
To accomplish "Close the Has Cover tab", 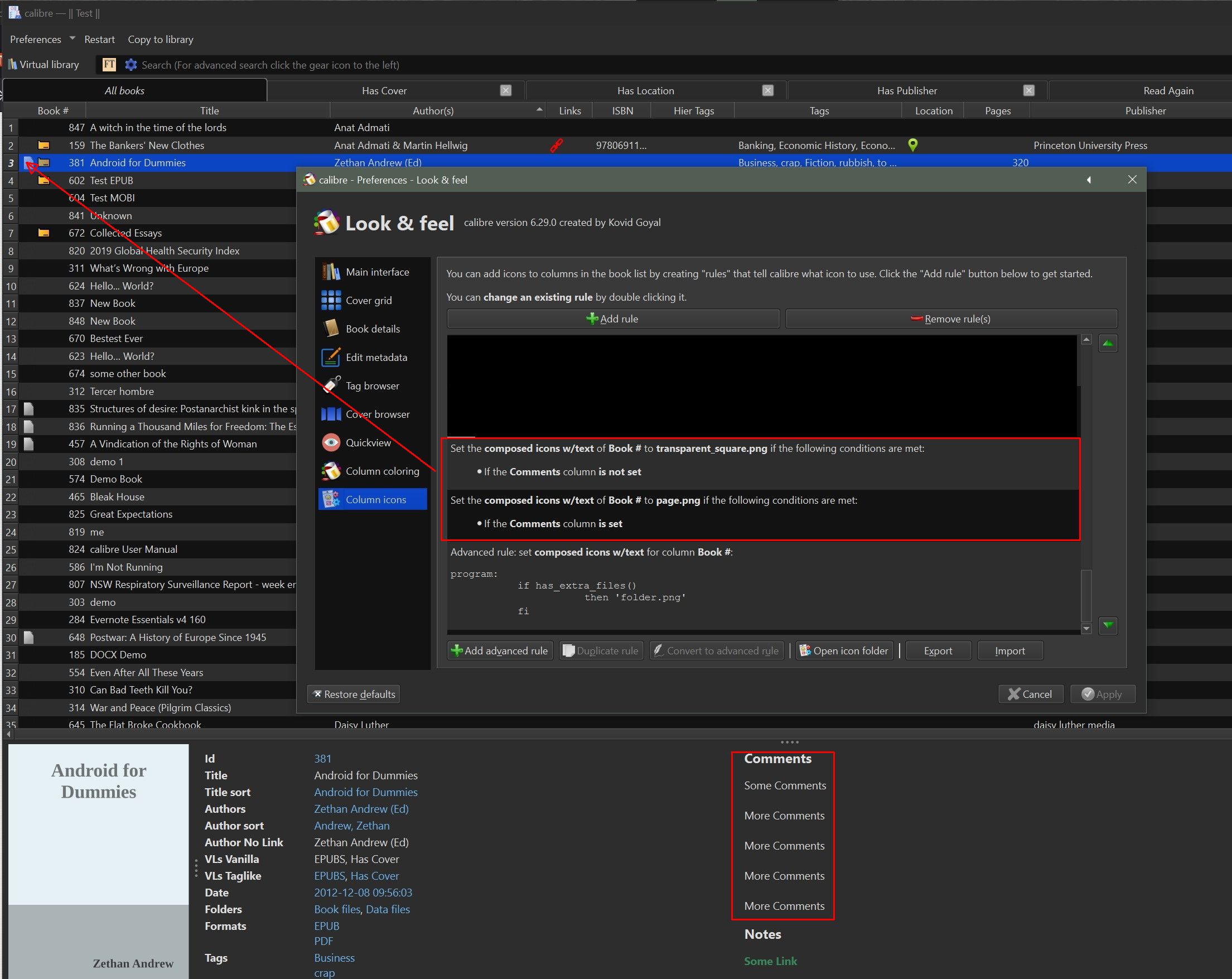I will tap(506, 90).
